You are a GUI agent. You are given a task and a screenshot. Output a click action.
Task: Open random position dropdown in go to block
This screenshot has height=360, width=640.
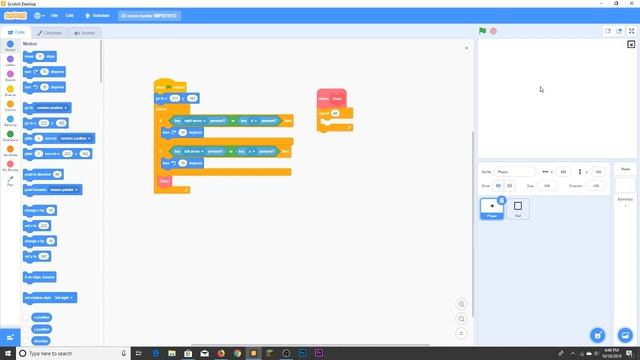[x=52, y=108]
